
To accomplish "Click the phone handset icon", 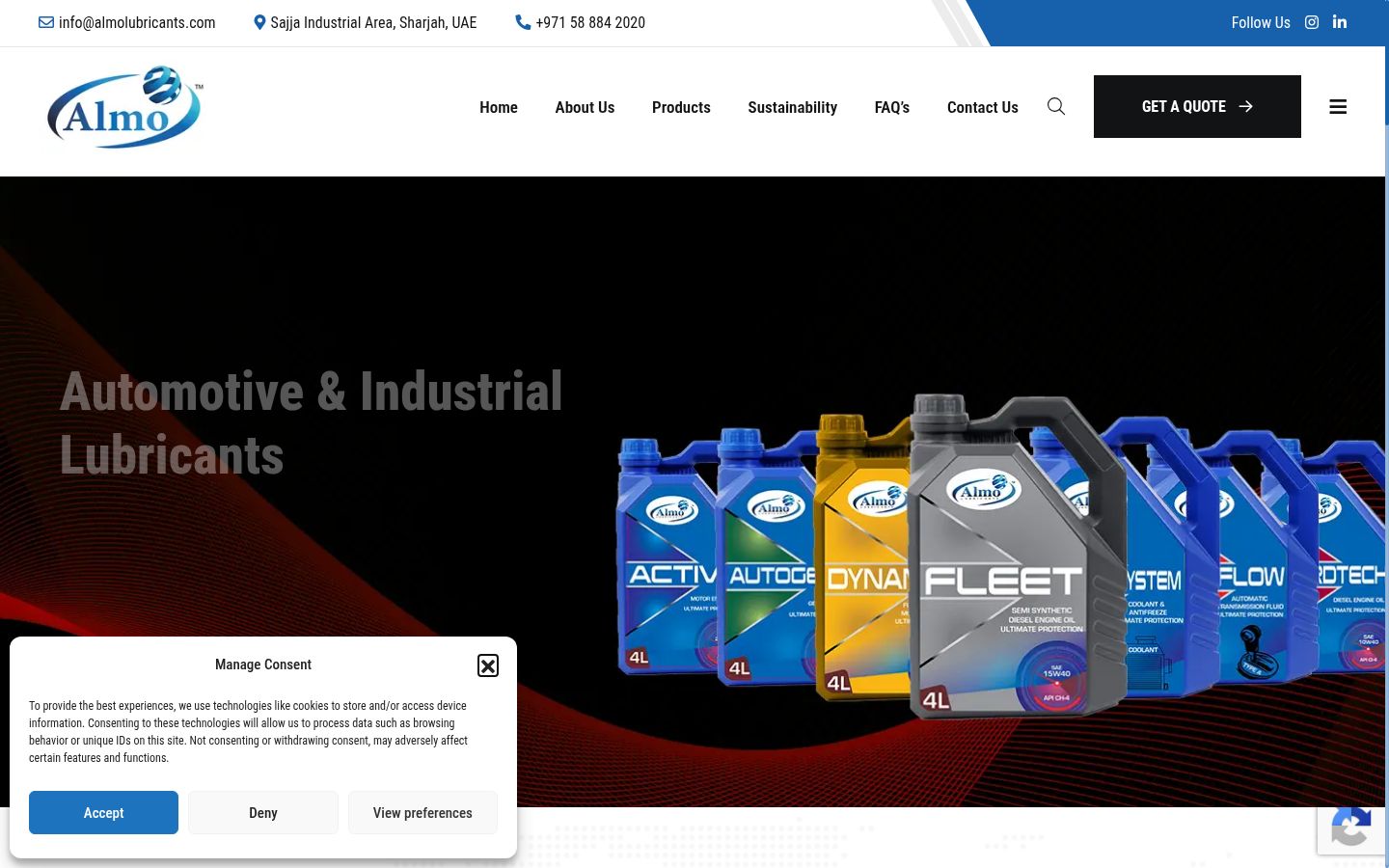I will [523, 22].
